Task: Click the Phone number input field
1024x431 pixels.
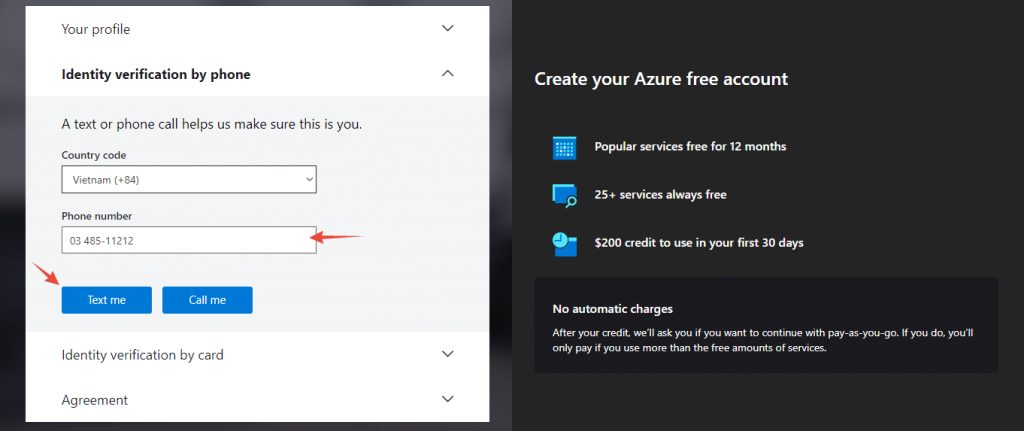Action: pyautogui.click(x=189, y=240)
